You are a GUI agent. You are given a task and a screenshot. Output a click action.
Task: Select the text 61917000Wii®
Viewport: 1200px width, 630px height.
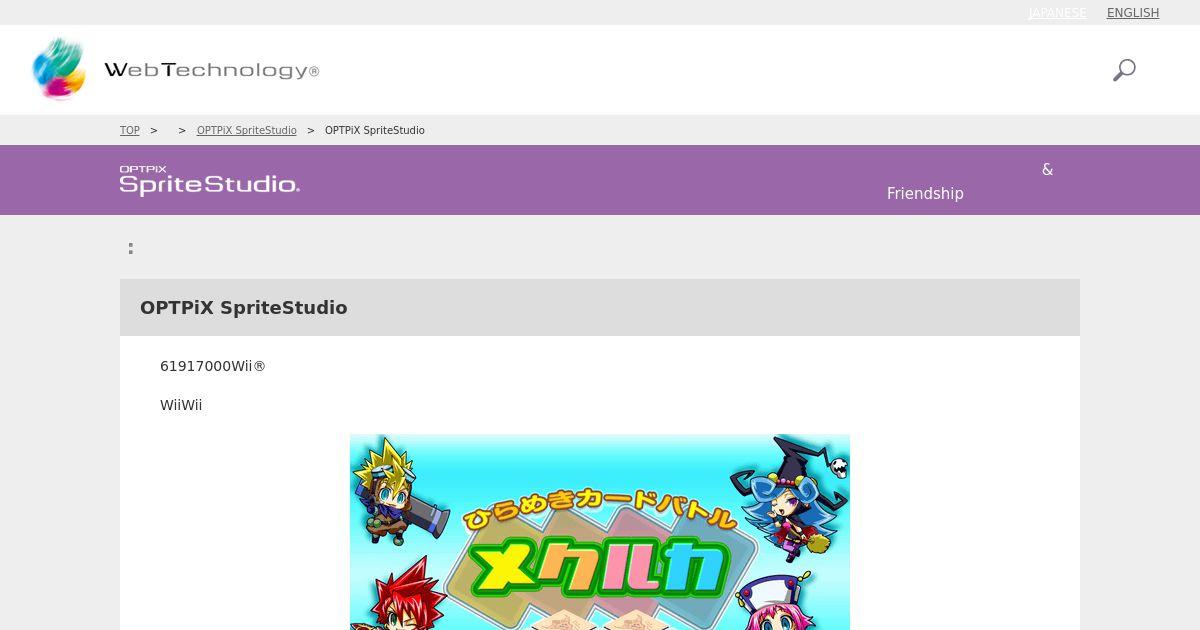click(213, 366)
